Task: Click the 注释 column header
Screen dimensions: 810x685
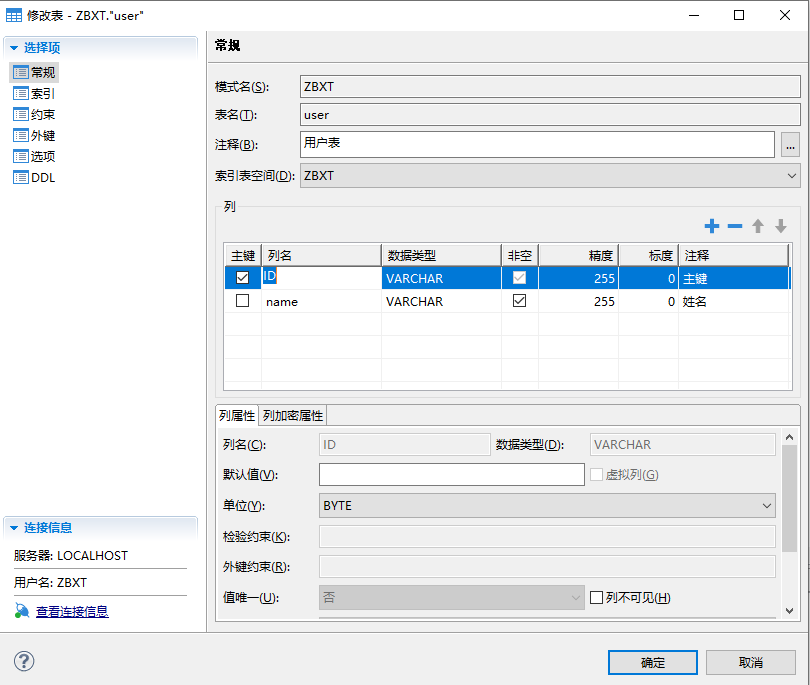Action: pyautogui.click(x=734, y=255)
